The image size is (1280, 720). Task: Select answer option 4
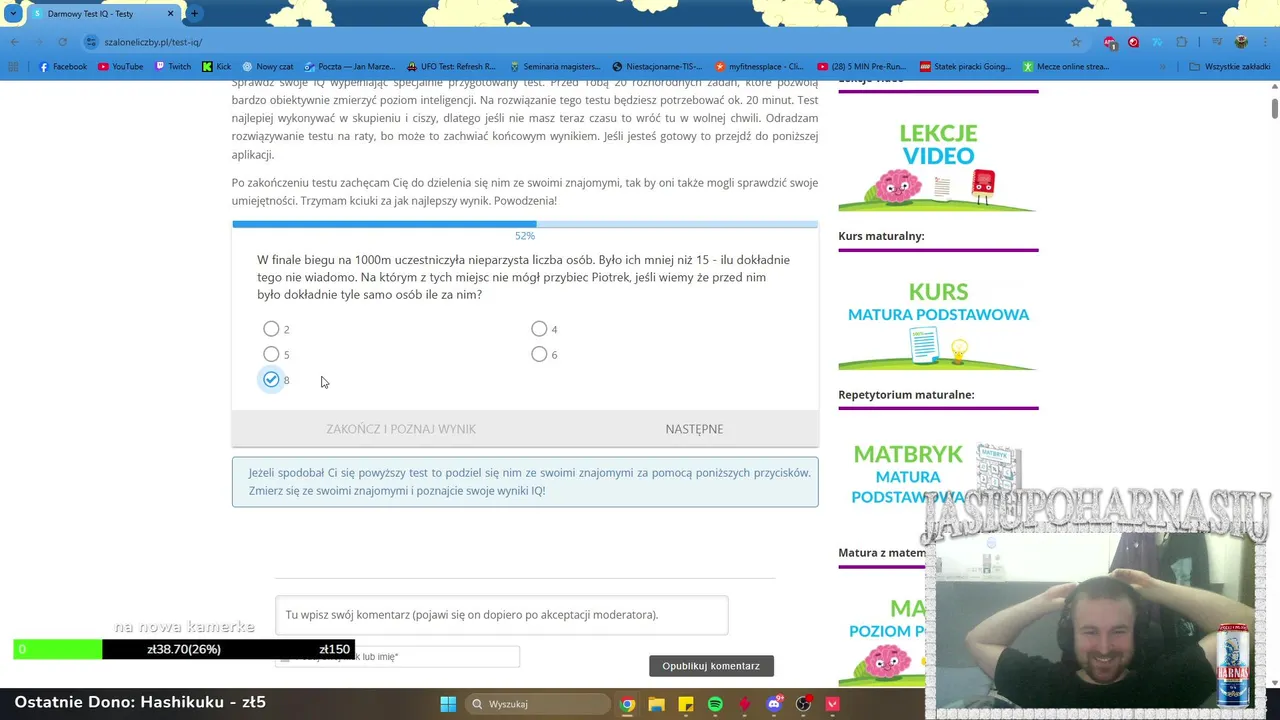[539, 329]
